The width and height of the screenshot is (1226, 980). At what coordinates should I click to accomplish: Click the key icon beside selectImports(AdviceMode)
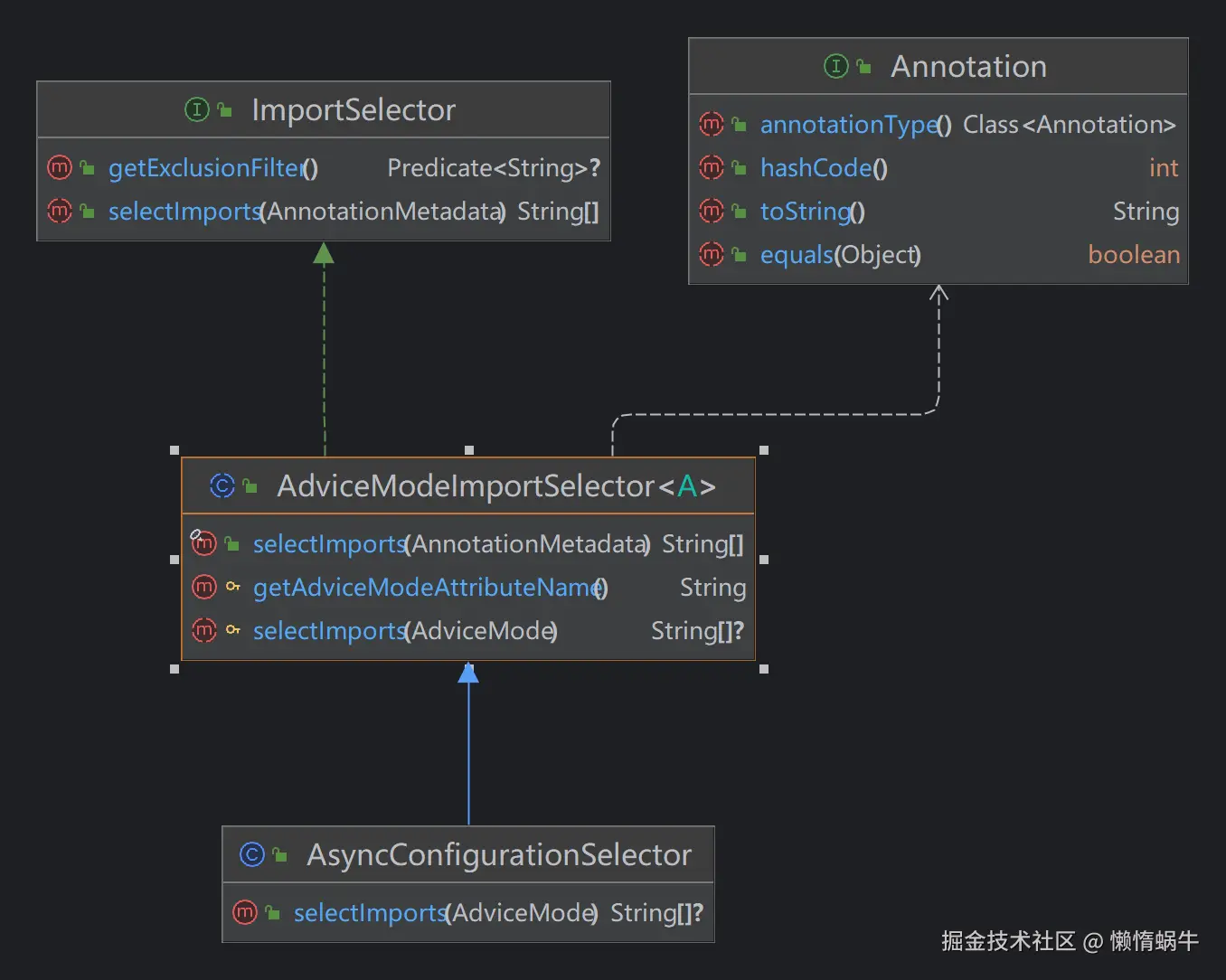233,630
